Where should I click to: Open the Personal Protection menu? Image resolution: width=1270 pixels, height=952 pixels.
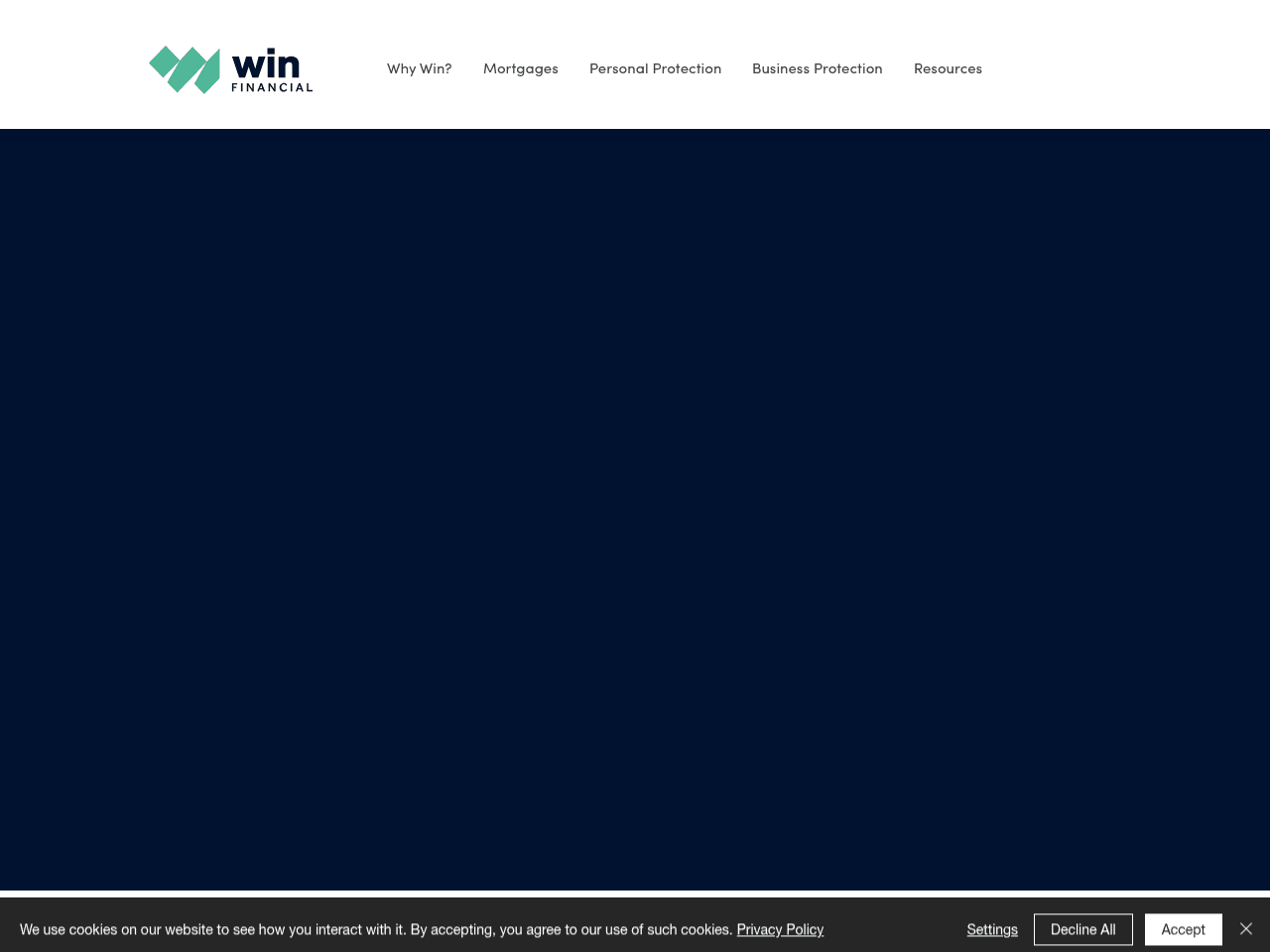tap(655, 68)
